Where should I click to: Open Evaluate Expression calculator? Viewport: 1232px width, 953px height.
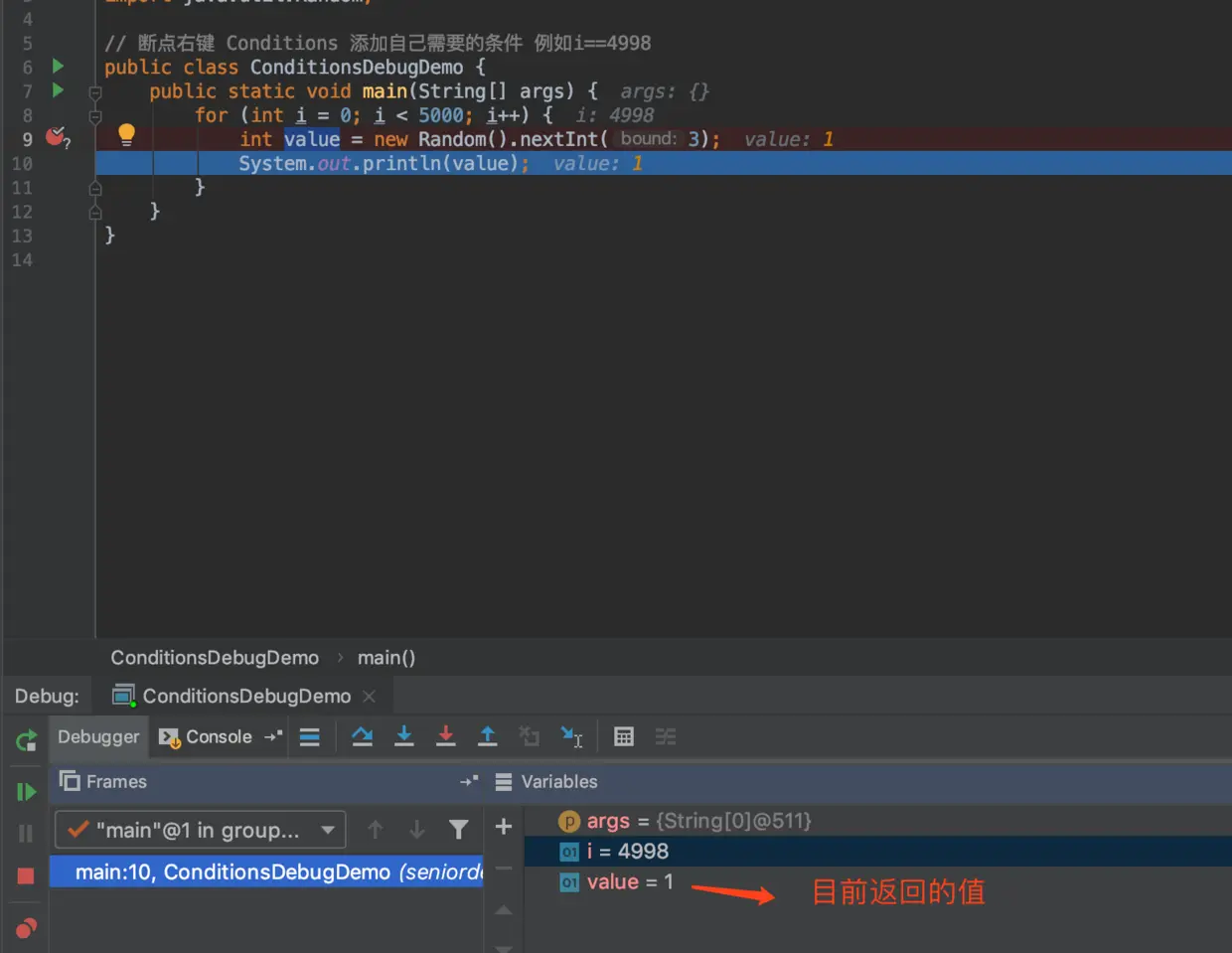(624, 736)
